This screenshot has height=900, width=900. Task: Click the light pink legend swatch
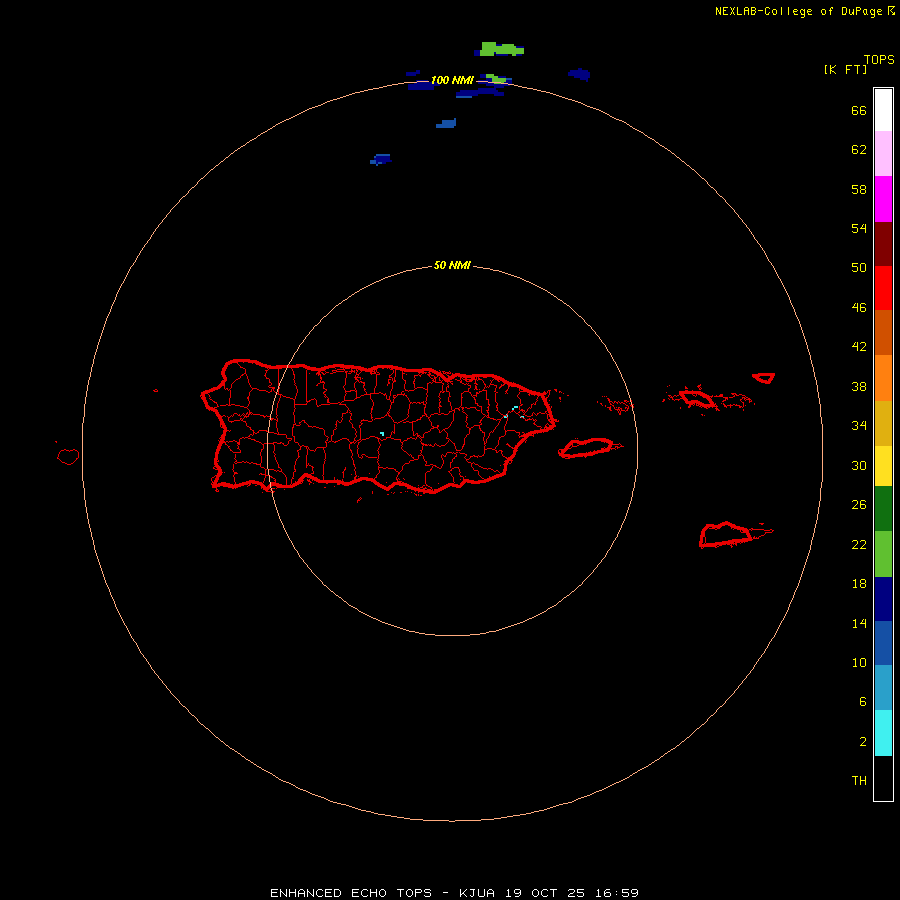pos(883,154)
